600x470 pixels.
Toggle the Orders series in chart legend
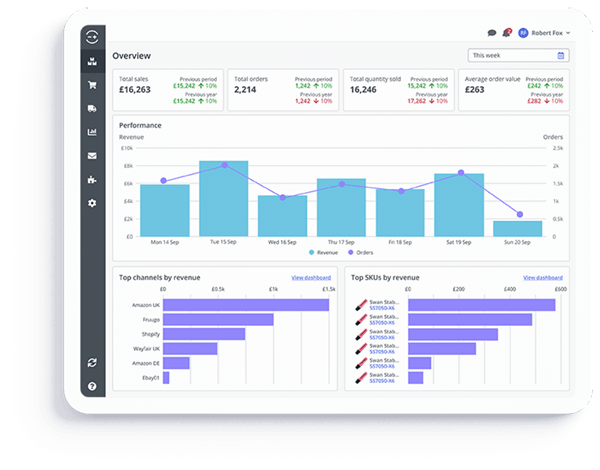pyautogui.click(x=360, y=253)
